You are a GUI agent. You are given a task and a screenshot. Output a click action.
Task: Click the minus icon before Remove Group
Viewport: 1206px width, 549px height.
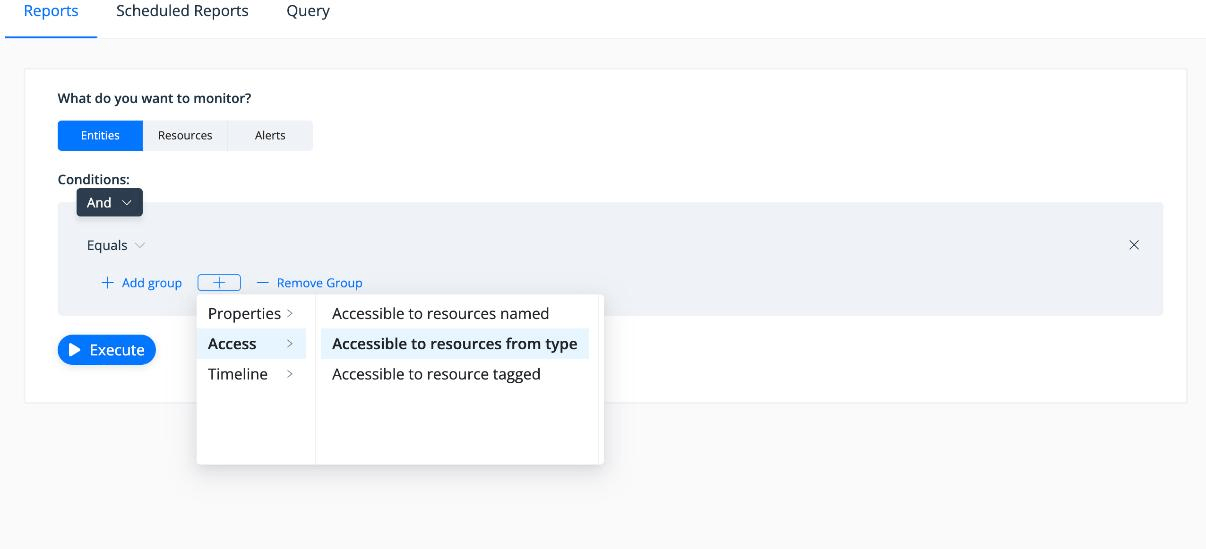coord(263,283)
